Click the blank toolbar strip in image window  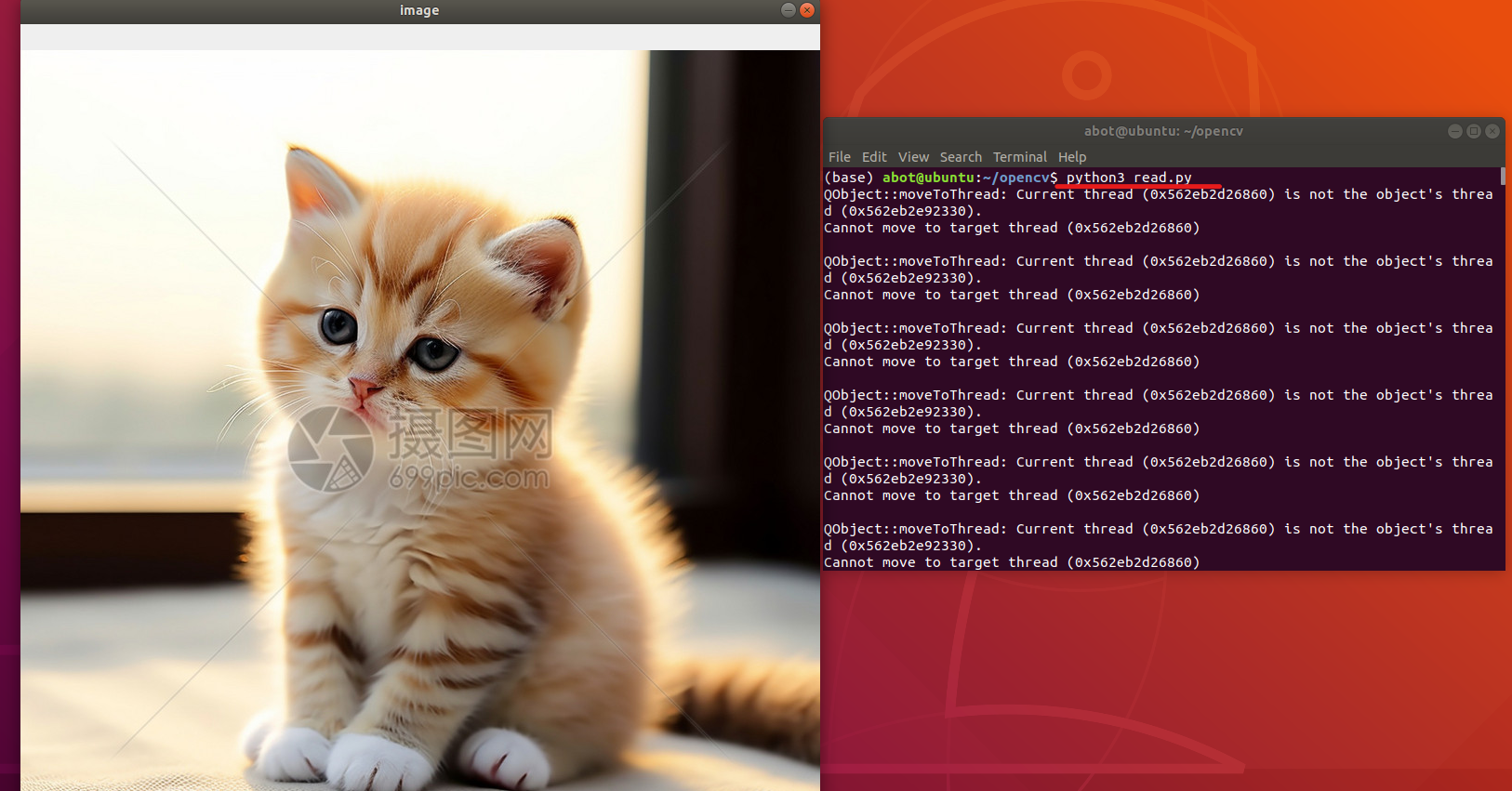click(x=419, y=37)
